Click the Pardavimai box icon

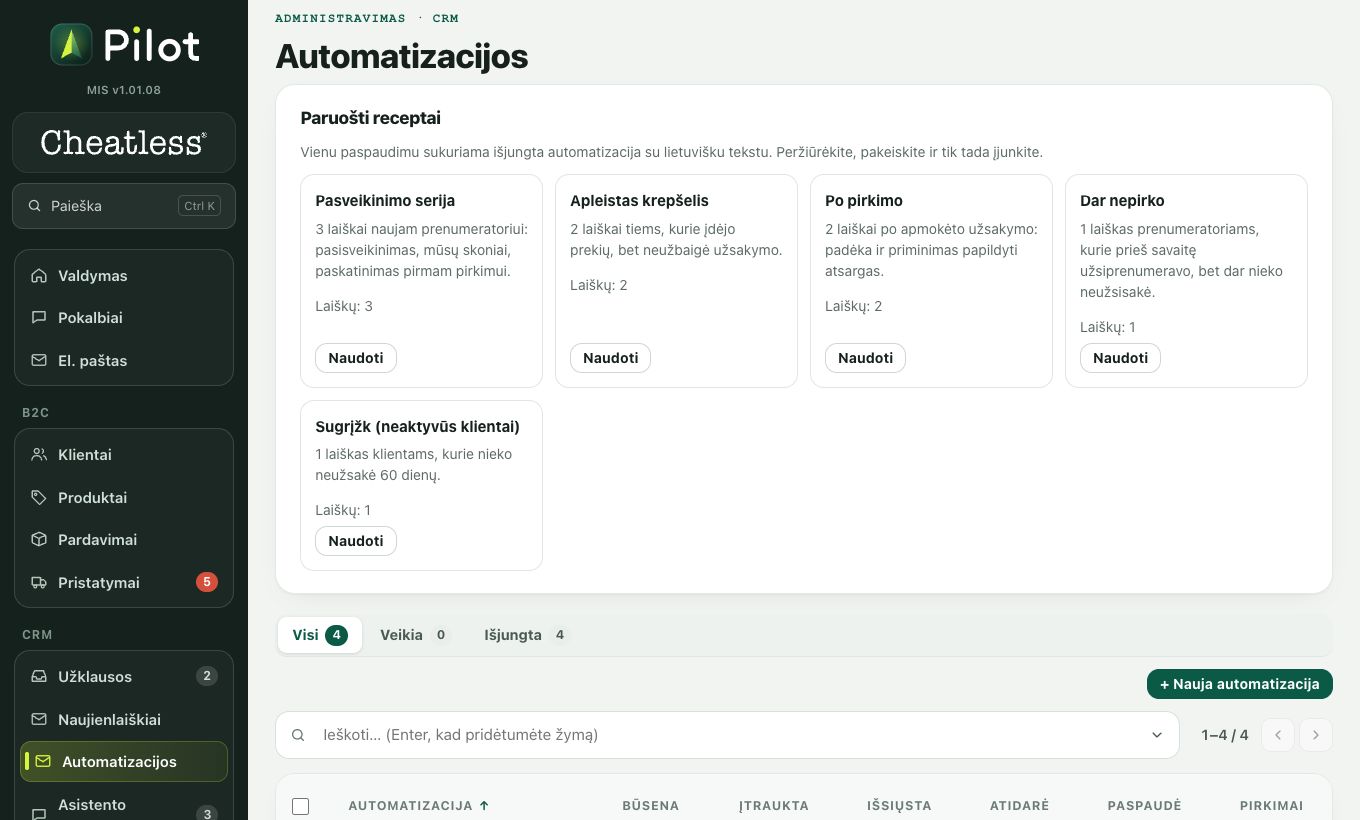39,540
